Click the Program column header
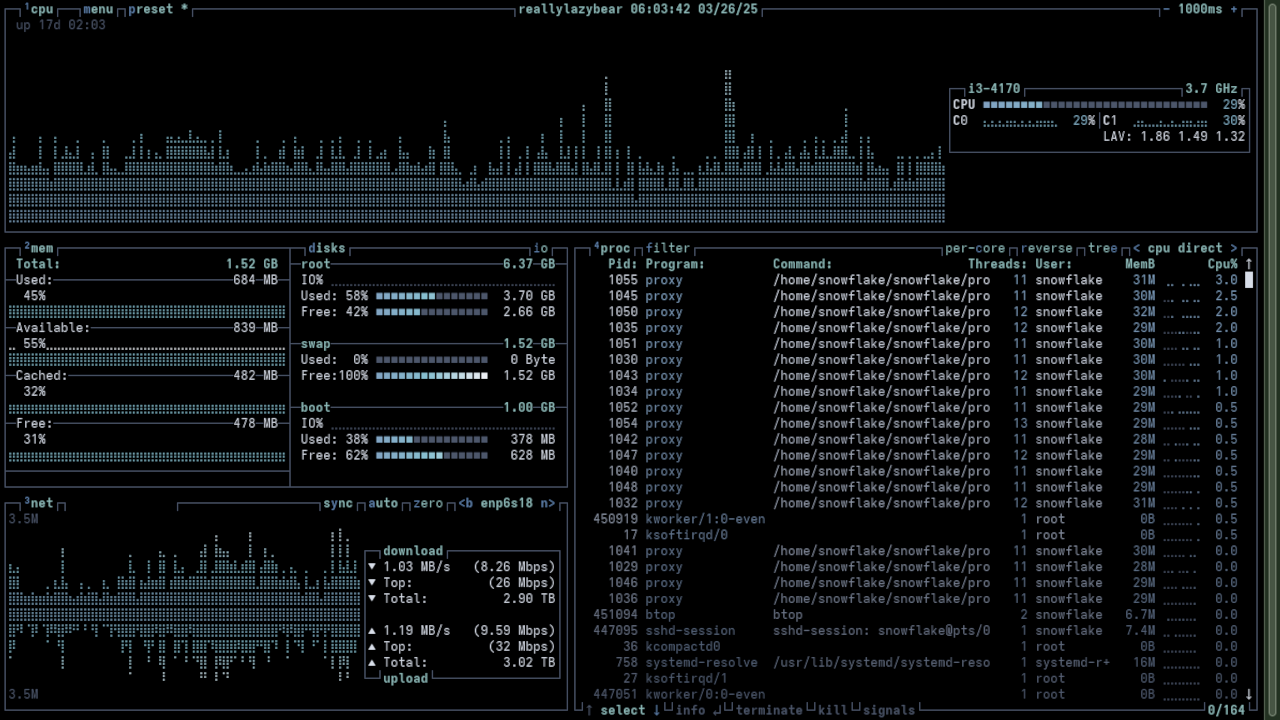Viewport: 1280px width, 720px height. (x=675, y=264)
